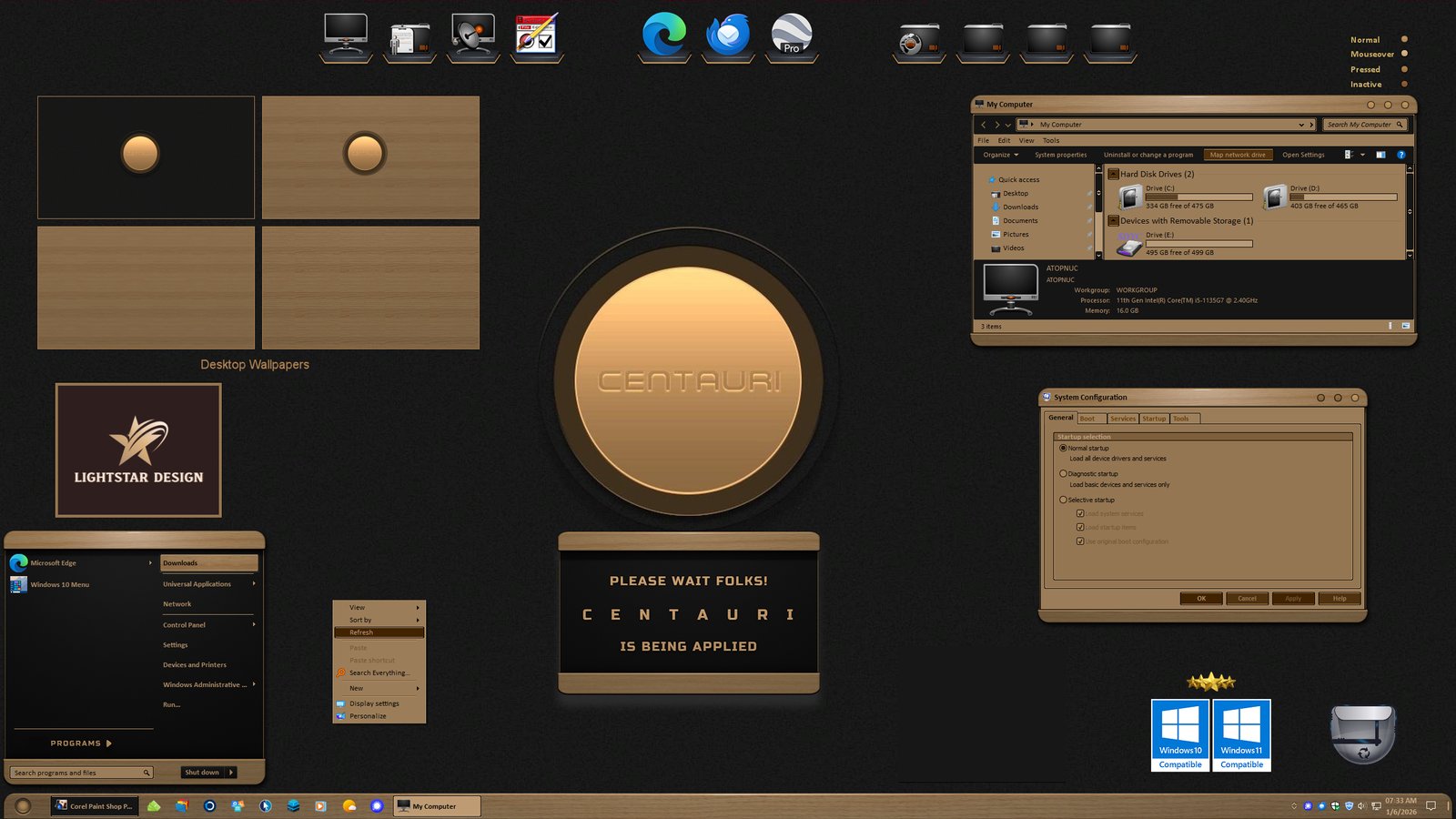The height and width of the screenshot is (819, 1456).
Task: Switch to the Services tab
Action: (x=1122, y=419)
